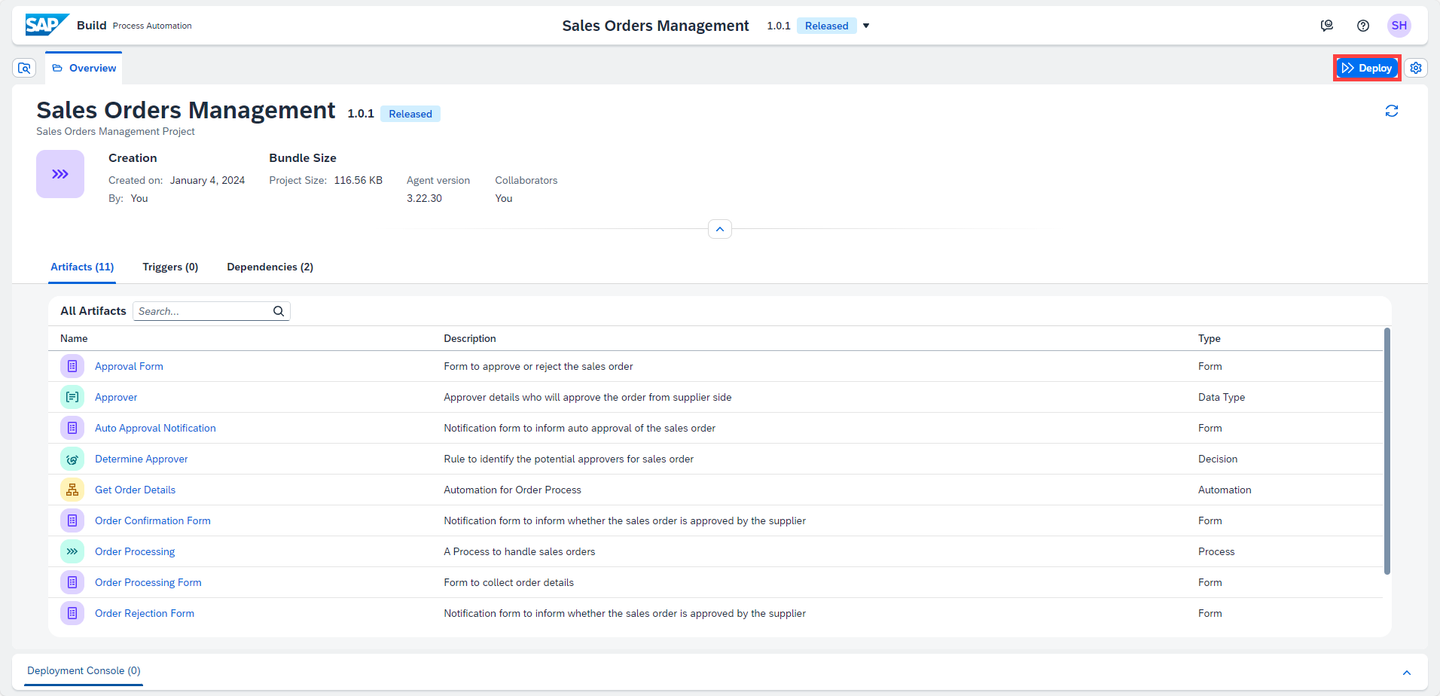Click the 'Data Type' cell
Image resolution: width=1440 pixels, height=696 pixels.
(1221, 397)
